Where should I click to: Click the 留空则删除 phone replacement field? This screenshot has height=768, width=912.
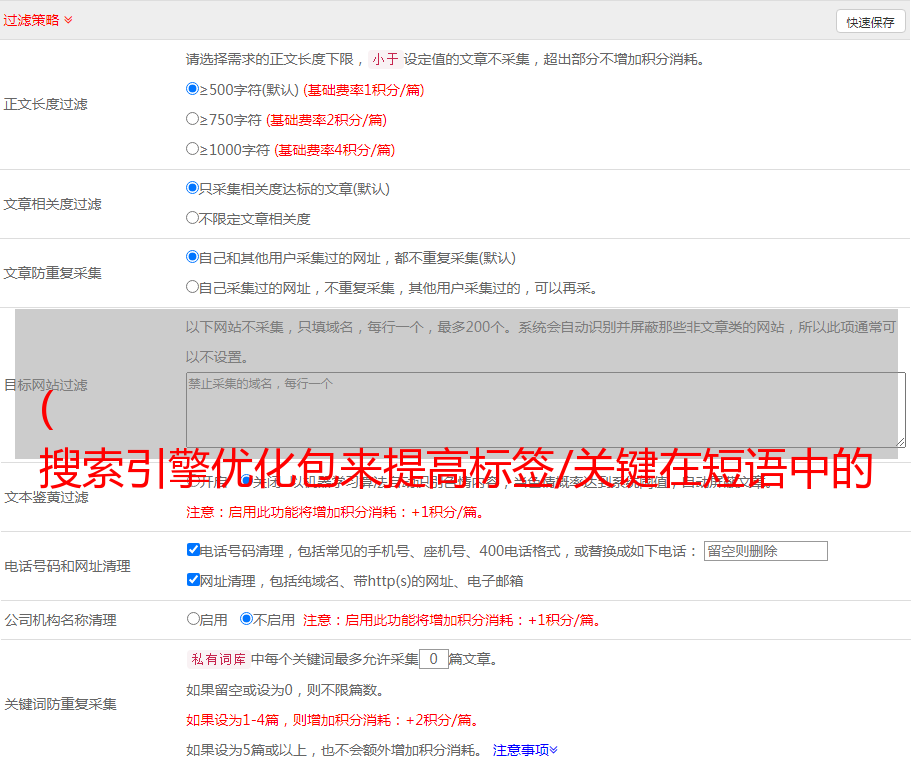(x=765, y=551)
